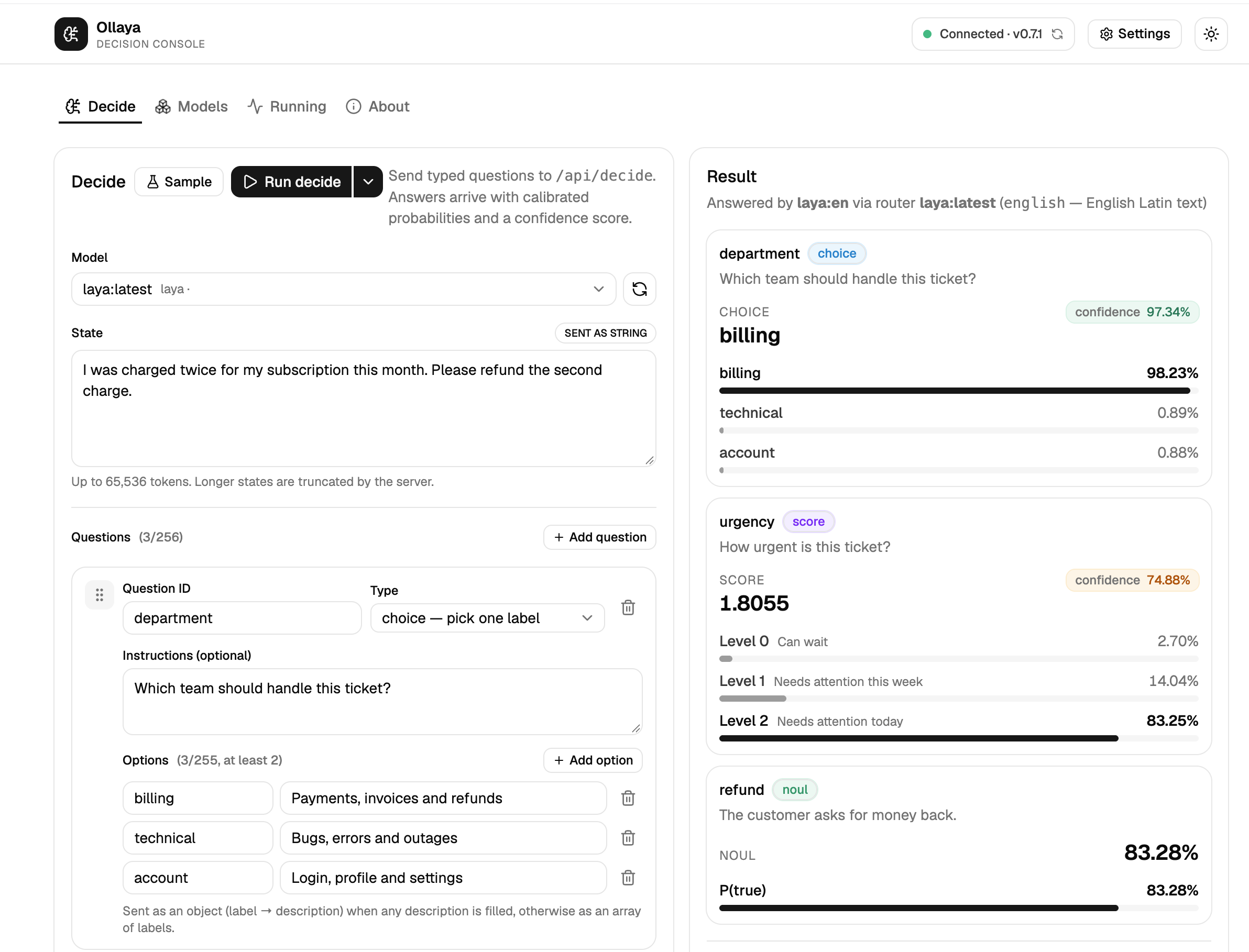Switch to the Models tab
The width and height of the screenshot is (1249, 952).
[x=192, y=106]
